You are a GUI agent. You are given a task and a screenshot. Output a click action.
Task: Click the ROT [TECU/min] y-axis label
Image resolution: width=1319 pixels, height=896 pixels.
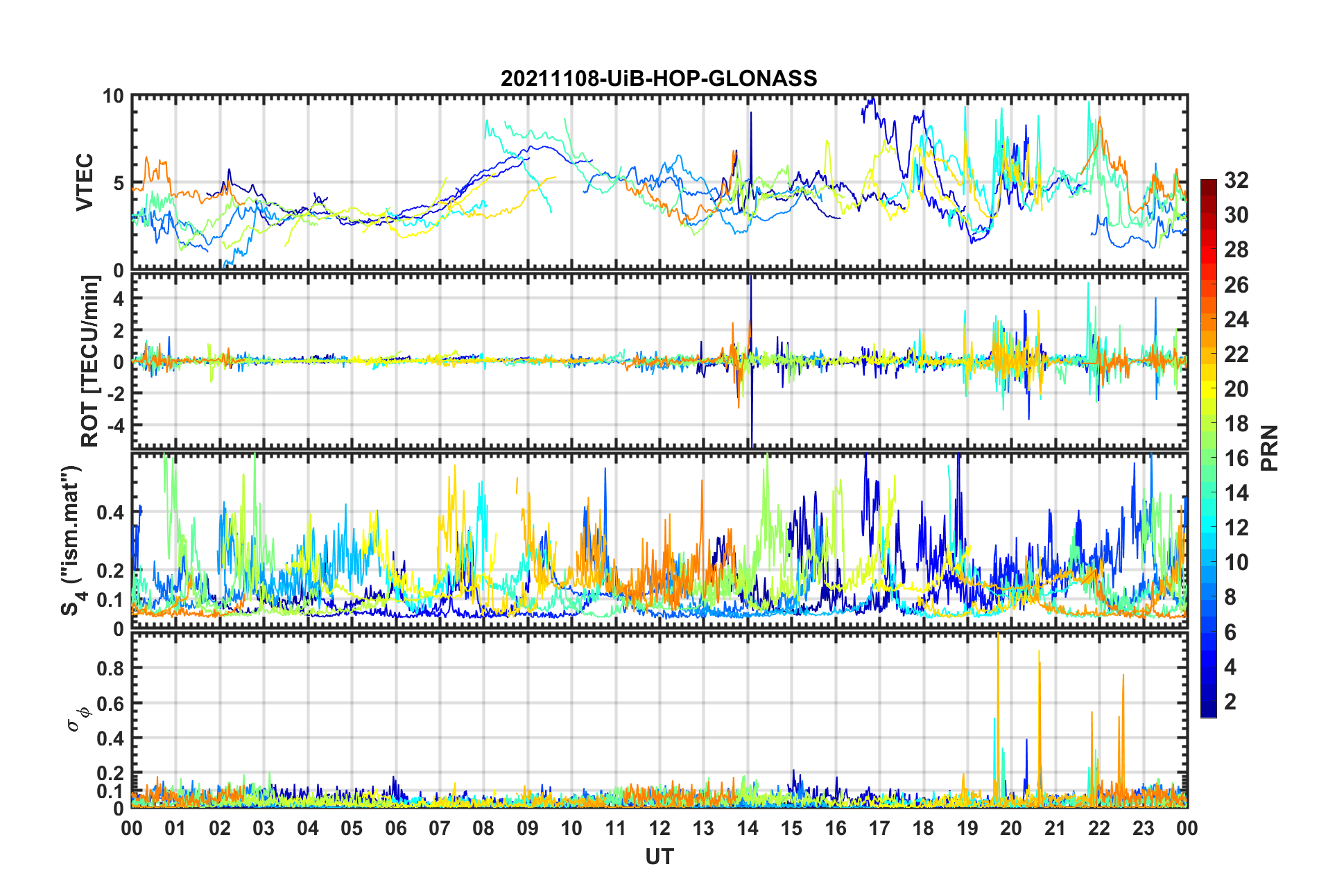[x=90, y=361]
